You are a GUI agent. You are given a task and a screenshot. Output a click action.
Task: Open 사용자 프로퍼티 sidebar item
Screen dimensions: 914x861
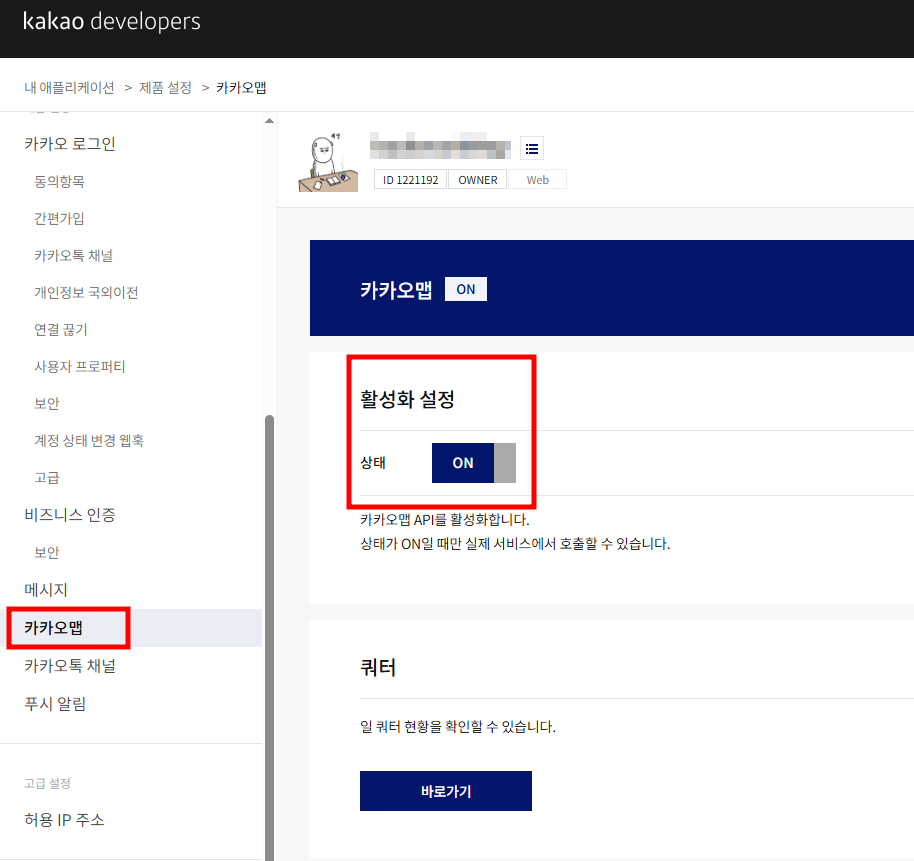(x=79, y=367)
